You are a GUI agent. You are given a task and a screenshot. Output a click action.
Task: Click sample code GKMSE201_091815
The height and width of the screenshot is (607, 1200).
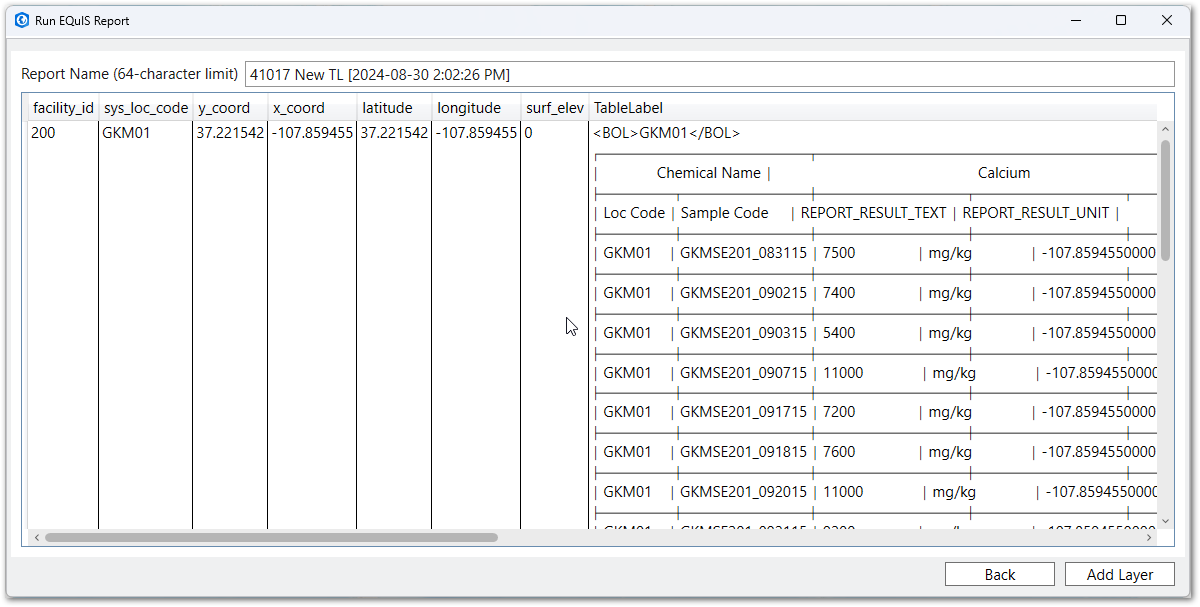[x=743, y=452]
